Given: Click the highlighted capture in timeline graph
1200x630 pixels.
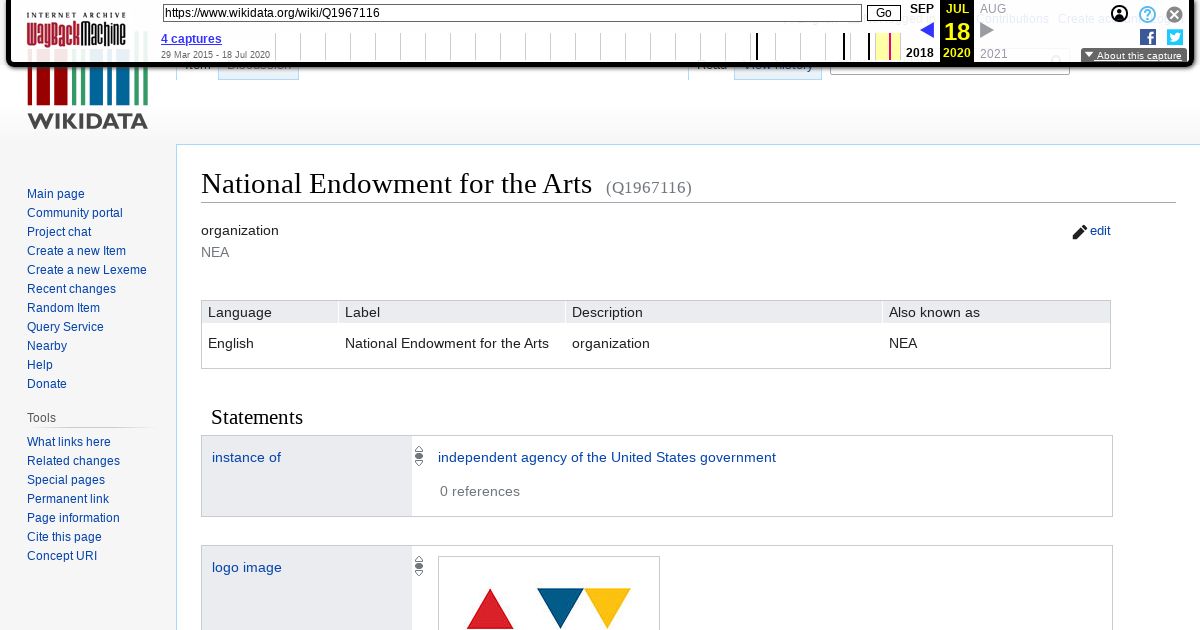Looking at the screenshot, I should [x=890, y=46].
